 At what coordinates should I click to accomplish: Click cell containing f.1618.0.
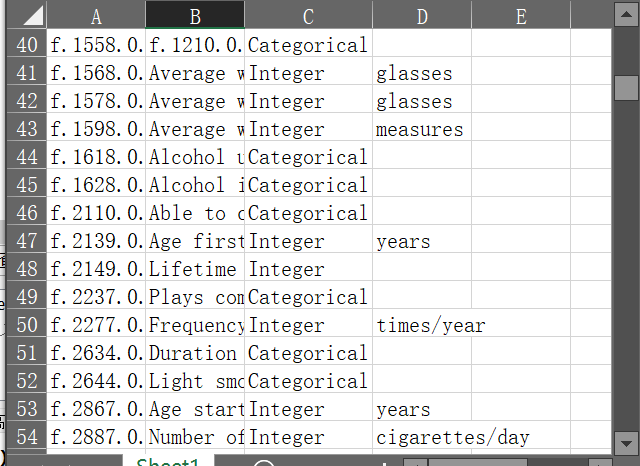click(x=96, y=157)
